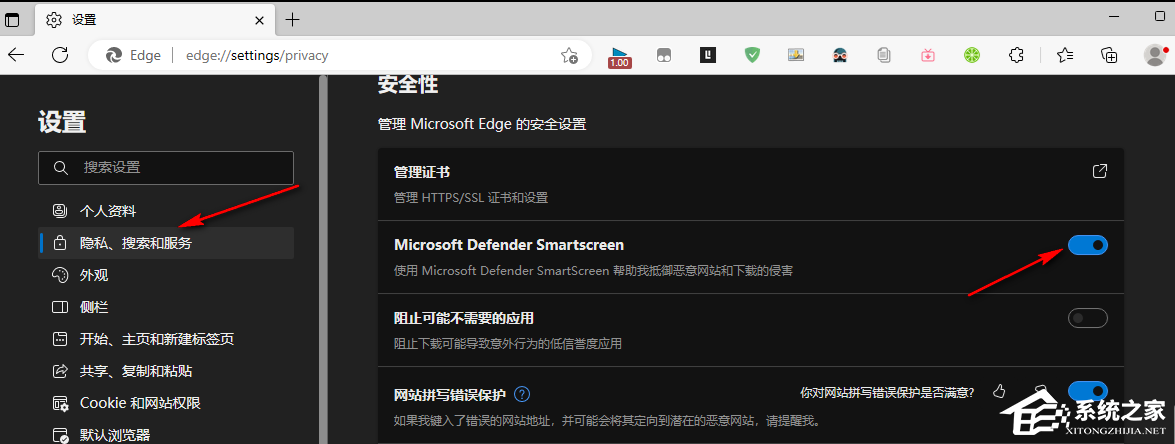
Task: Add this page to favorites star icon
Action: pos(569,56)
